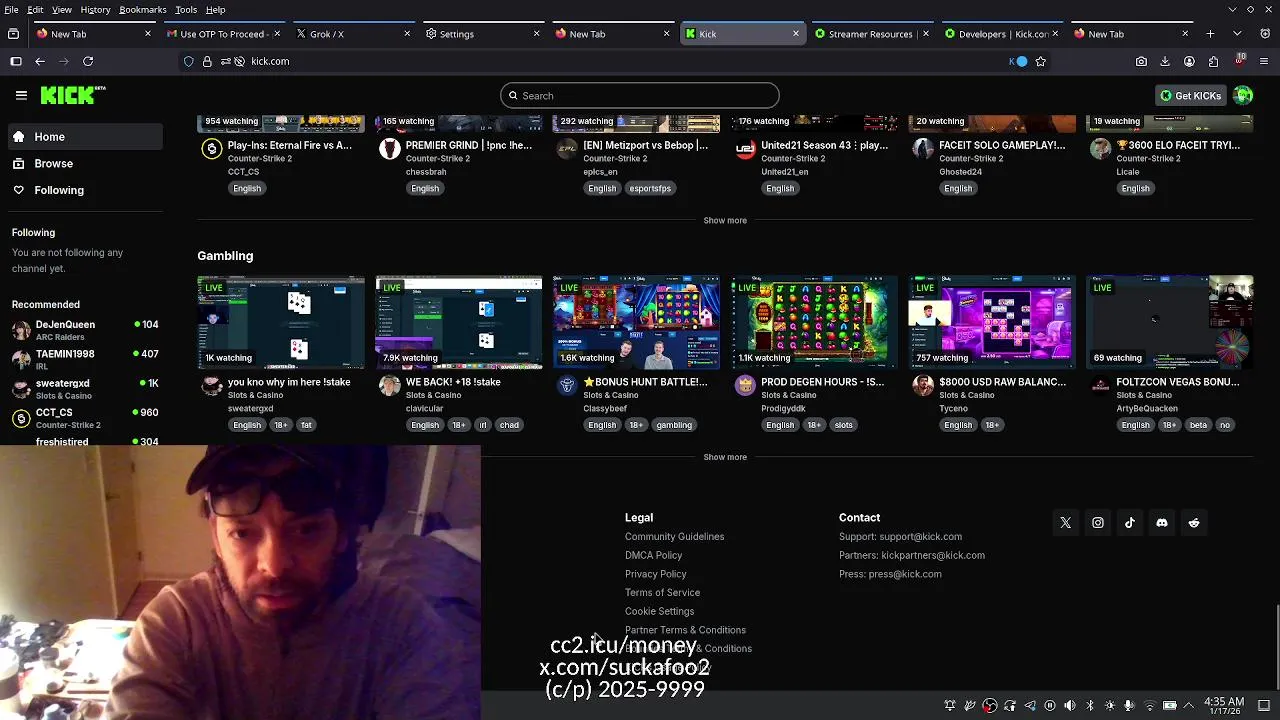Open the list all tabs dropdown
Image resolution: width=1280 pixels, height=720 pixels.
tap(1237, 34)
